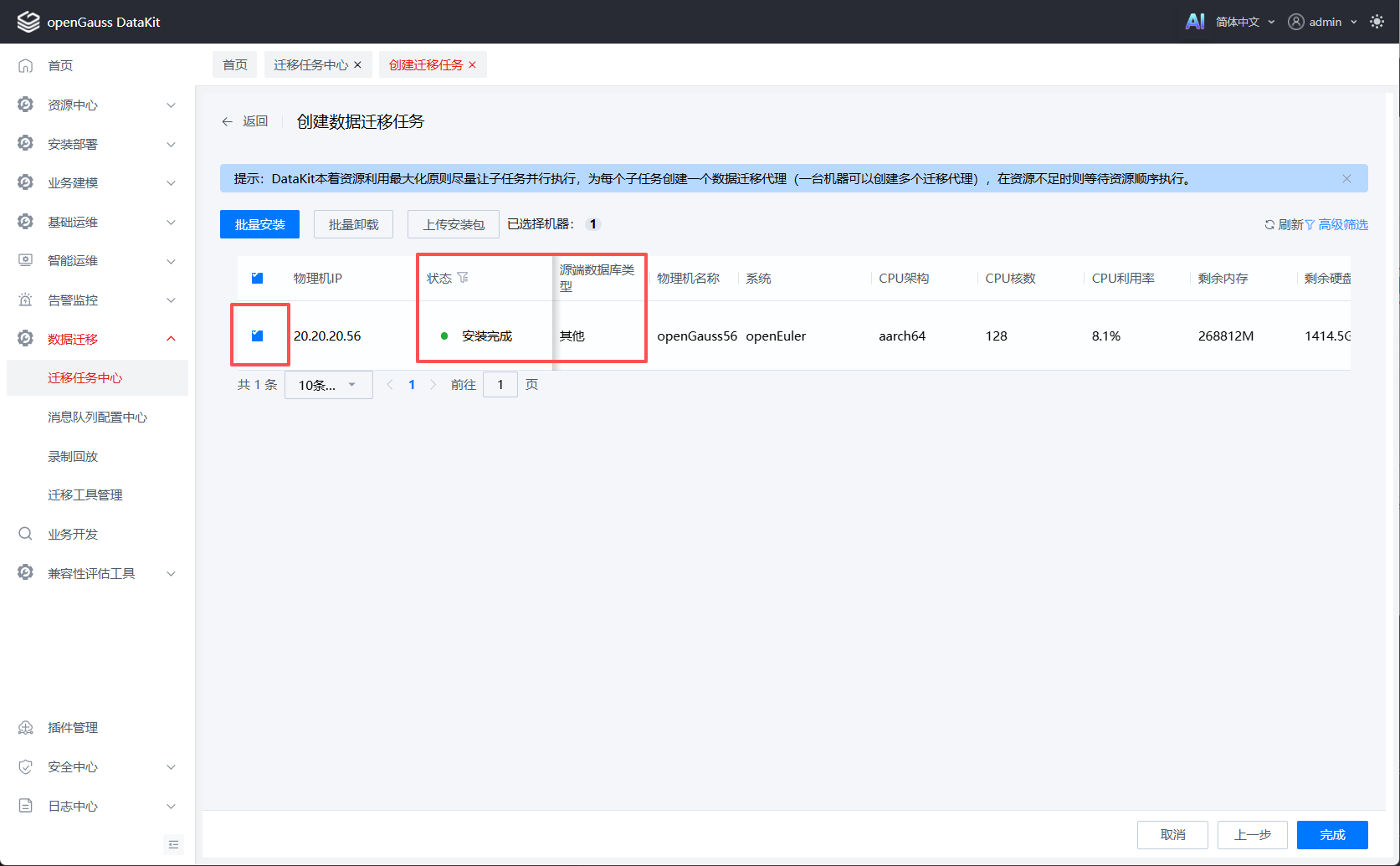Collapse the sidebar using the bottom icon

(173, 844)
